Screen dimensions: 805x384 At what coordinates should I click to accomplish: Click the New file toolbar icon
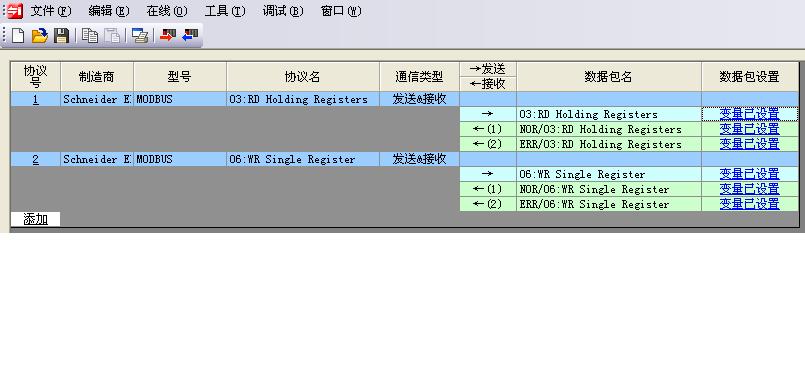coord(18,35)
